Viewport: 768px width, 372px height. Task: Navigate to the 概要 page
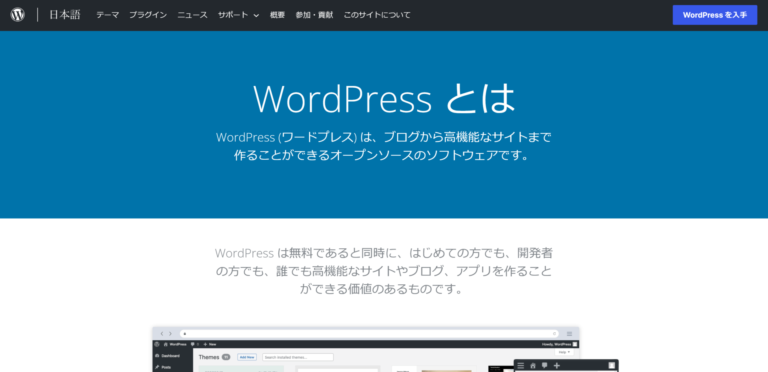[277, 15]
